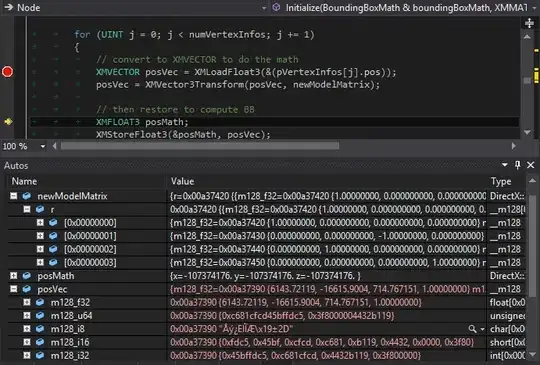540x365 pixels.
Task: Click the horizontal scroll left arrow
Action: click(x=54, y=146)
